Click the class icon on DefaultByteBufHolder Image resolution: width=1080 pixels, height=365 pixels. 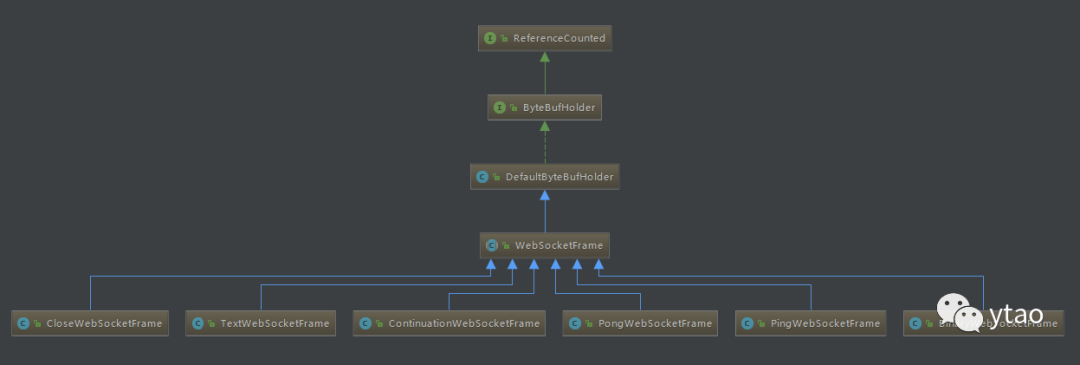[483, 177]
